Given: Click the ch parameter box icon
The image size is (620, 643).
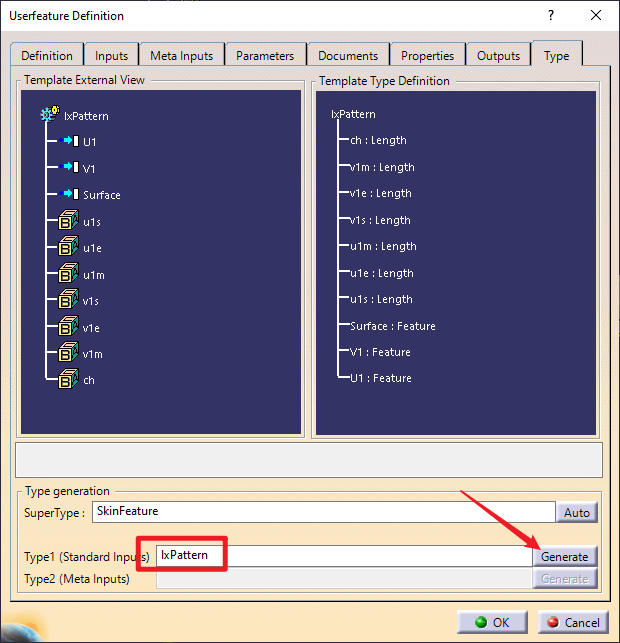Looking at the screenshot, I should click(x=68, y=379).
